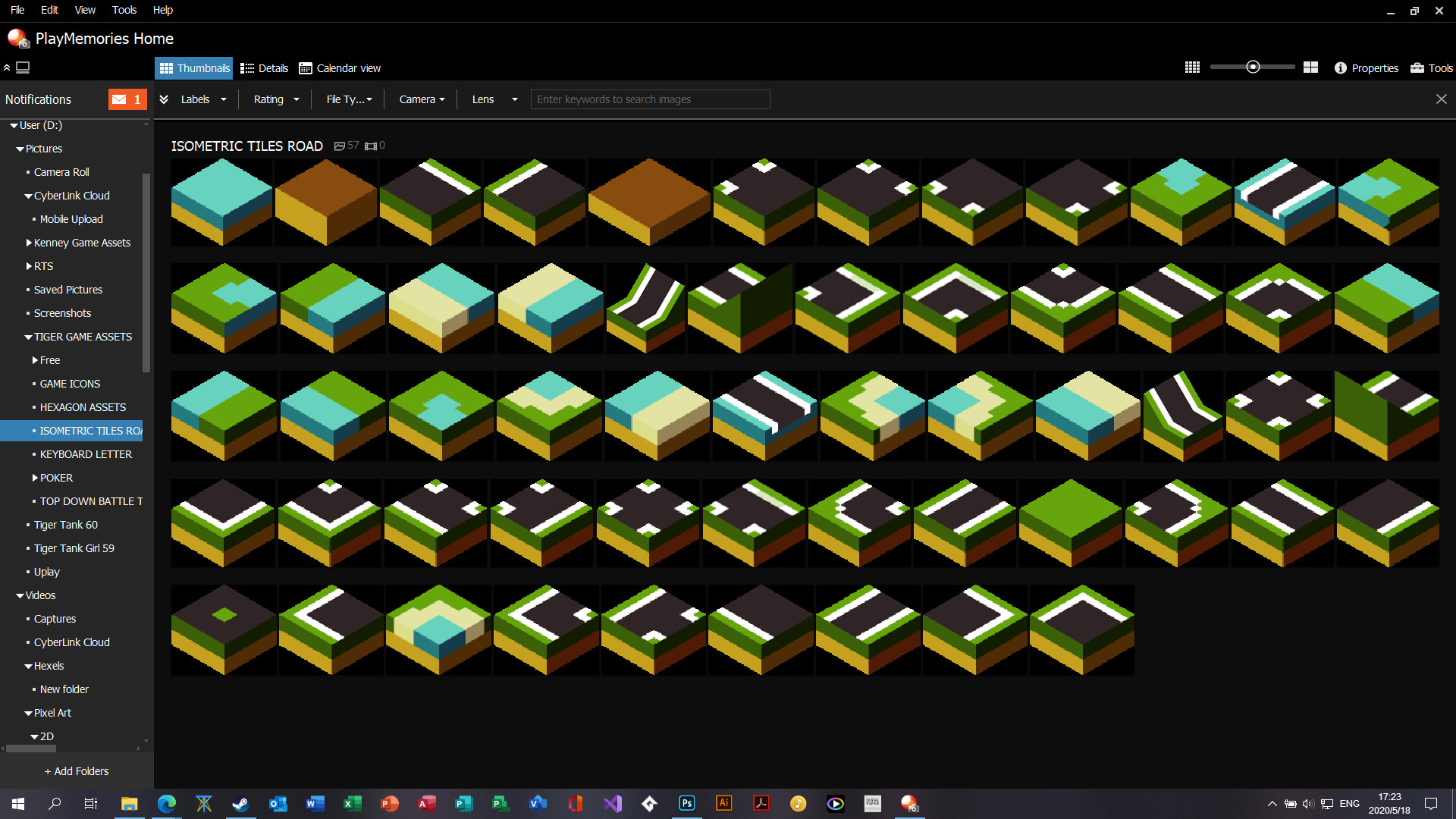Screen dimensions: 1456x819
Task: Open the Calendar view
Action: click(339, 67)
